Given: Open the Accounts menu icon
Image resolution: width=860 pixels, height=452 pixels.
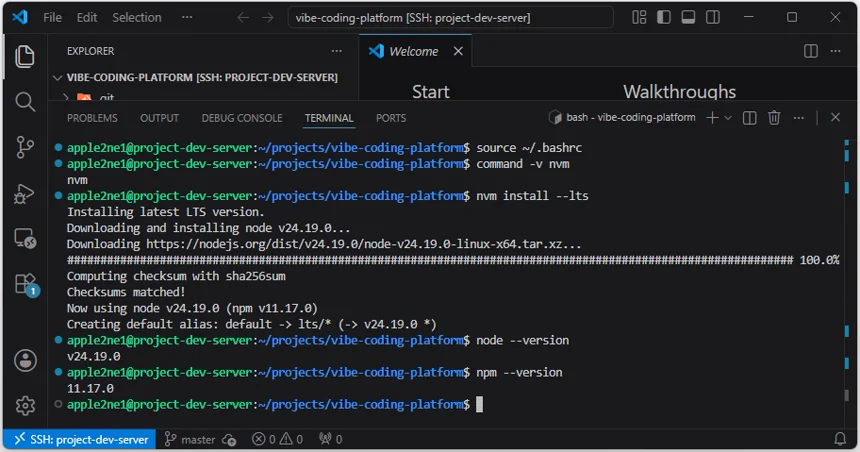Looking at the screenshot, I should point(25,360).
